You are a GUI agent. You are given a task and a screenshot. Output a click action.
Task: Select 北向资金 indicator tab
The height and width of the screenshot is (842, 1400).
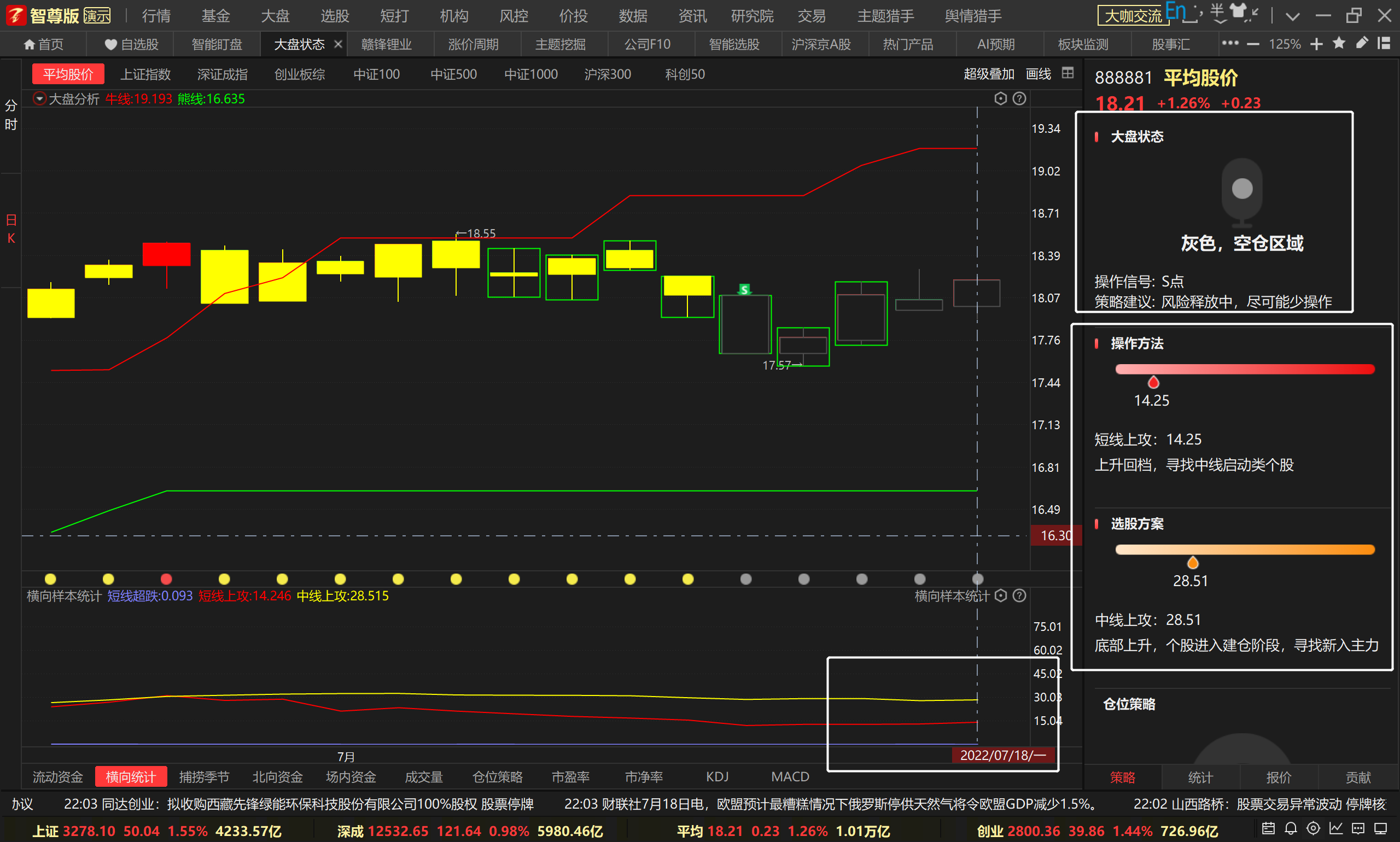click(277, 777)
